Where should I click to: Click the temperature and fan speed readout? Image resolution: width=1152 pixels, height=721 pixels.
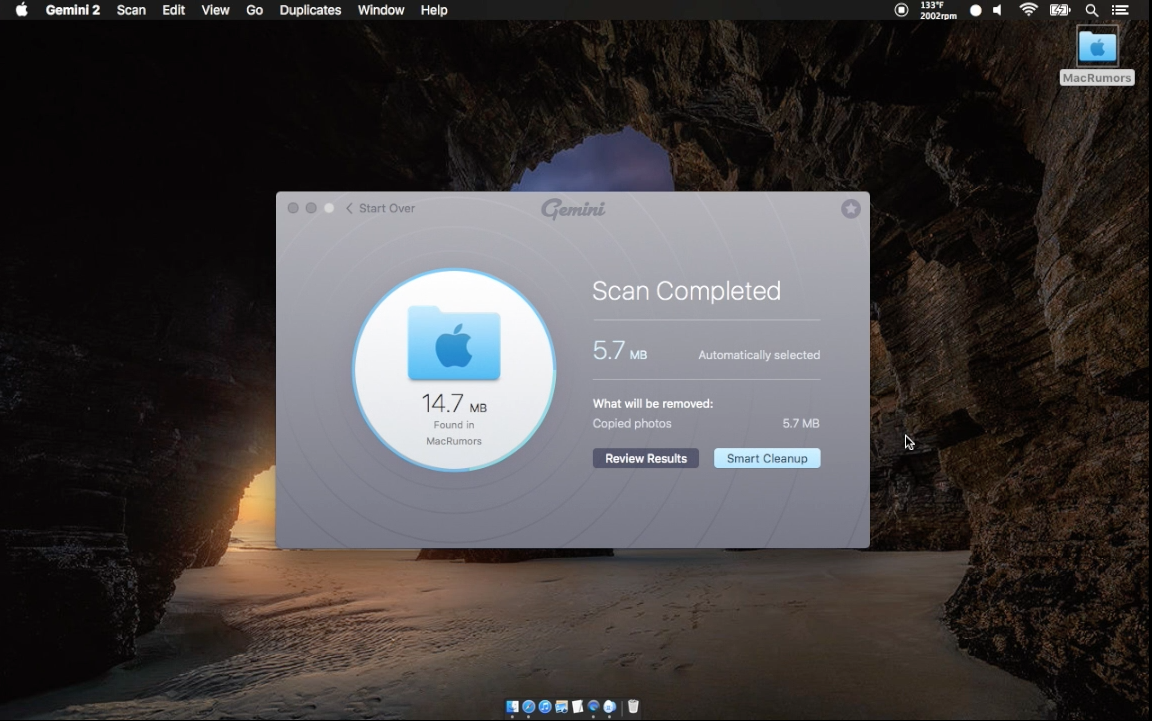point(938,10)
